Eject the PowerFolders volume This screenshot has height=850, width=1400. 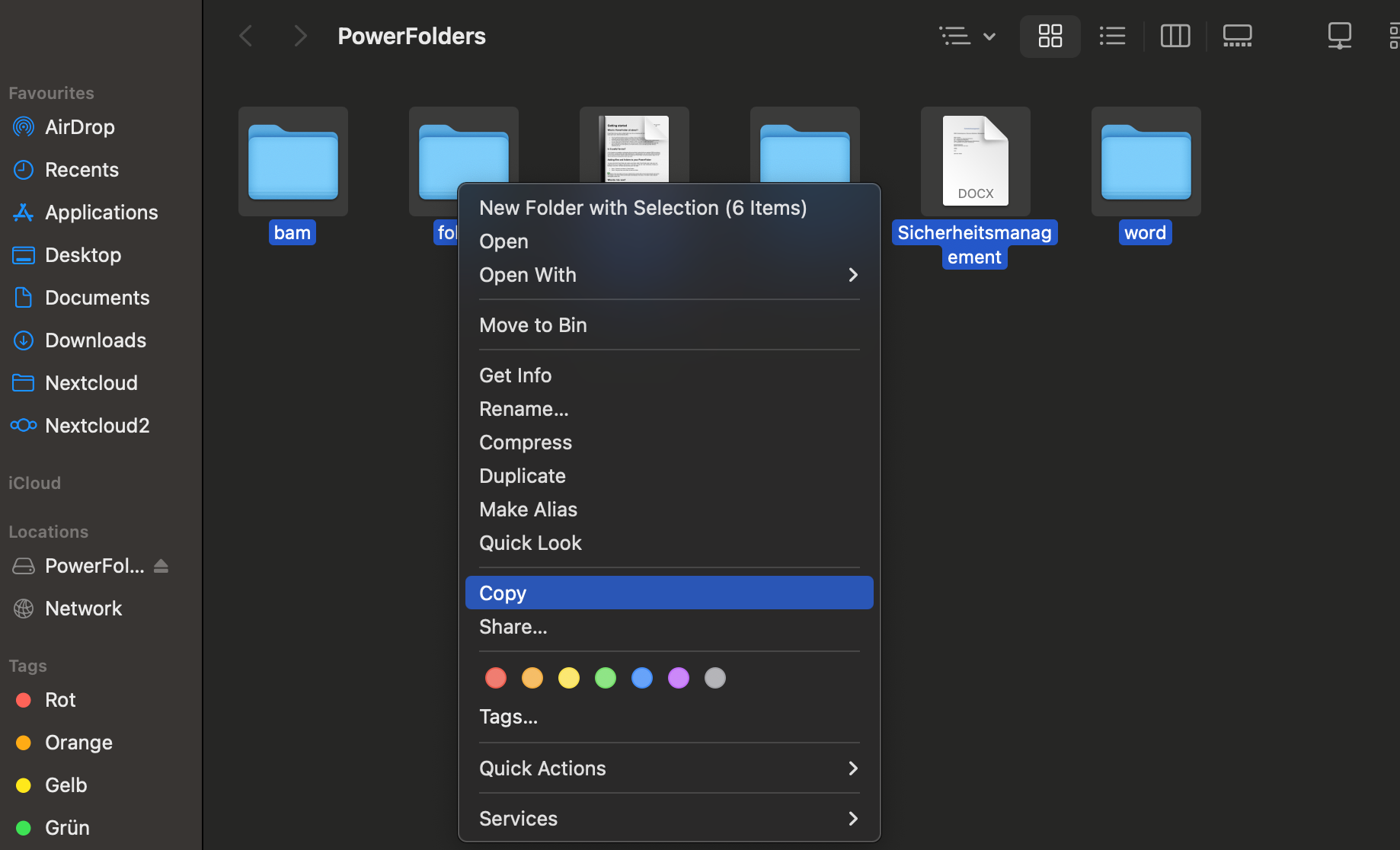[x=161, y=566]
